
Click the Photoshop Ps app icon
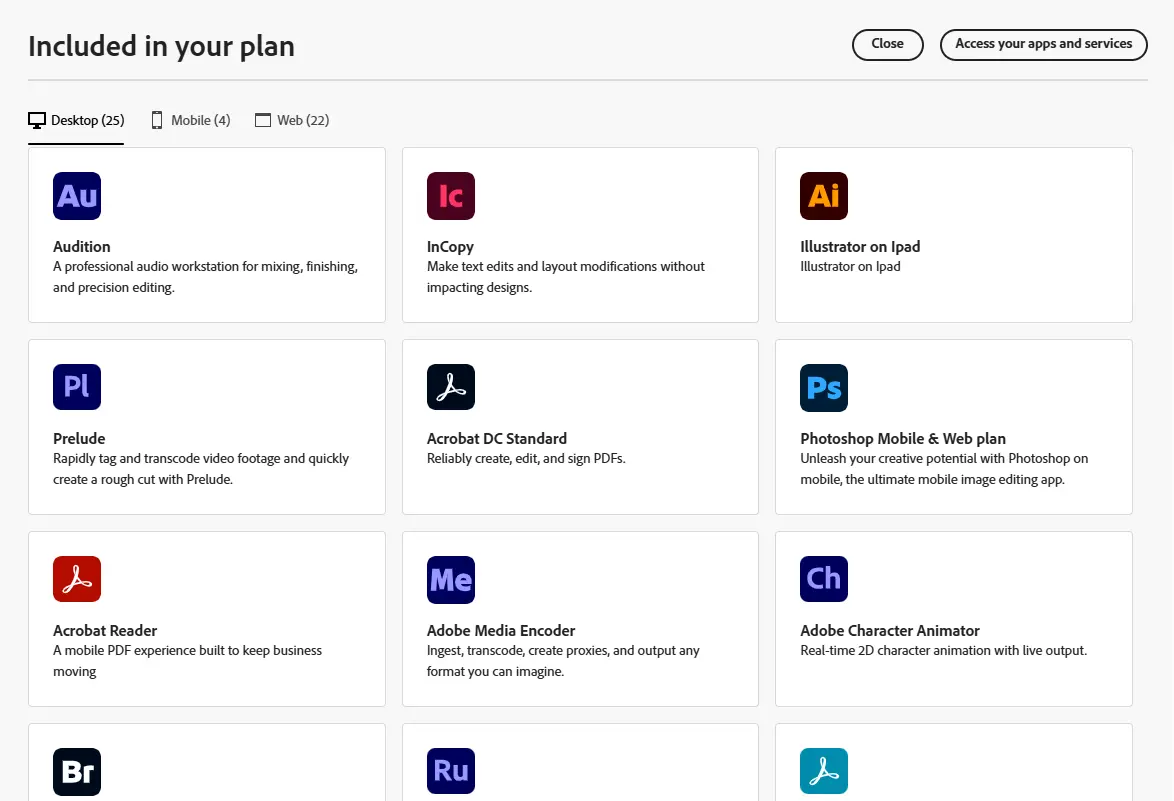tap(824, 388)
